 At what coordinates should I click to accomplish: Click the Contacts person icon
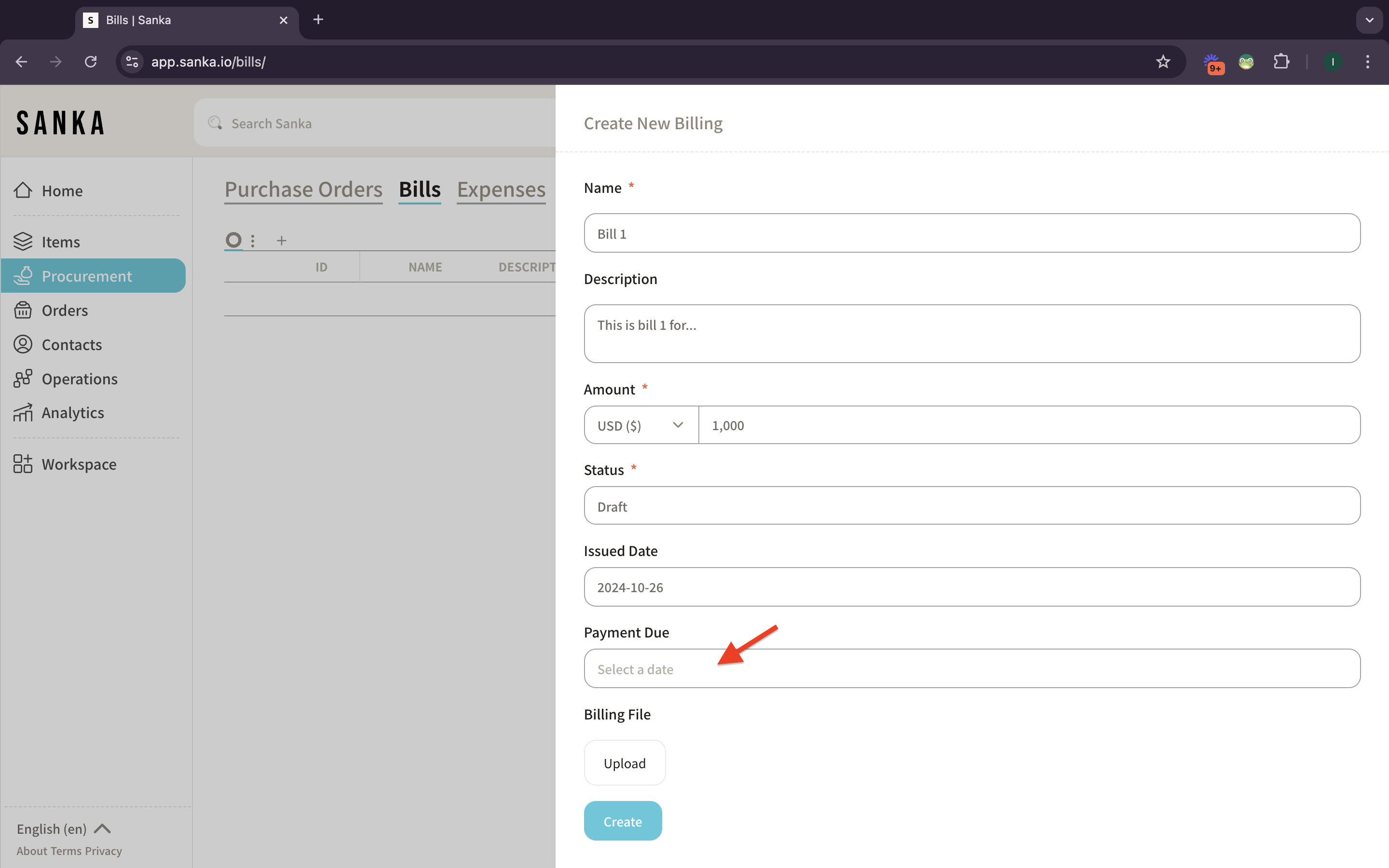point(23,344)
